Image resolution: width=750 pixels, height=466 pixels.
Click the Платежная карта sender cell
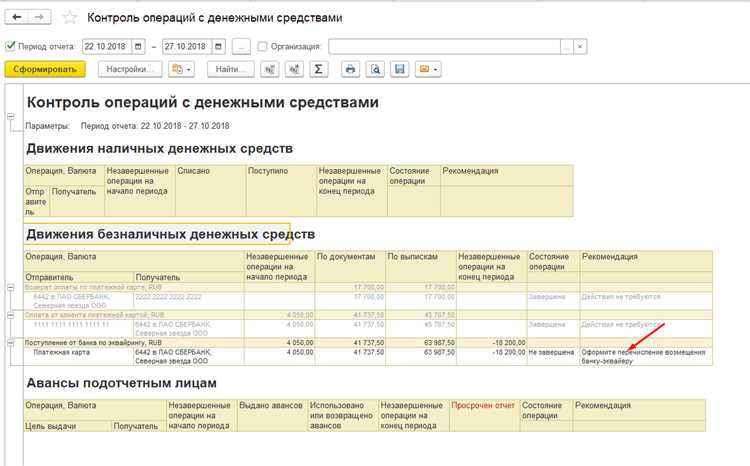click(x=78, y=356)
